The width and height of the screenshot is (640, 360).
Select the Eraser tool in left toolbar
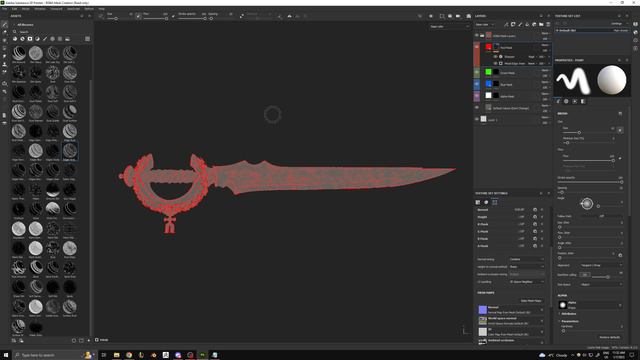click(x=4, y=32)
